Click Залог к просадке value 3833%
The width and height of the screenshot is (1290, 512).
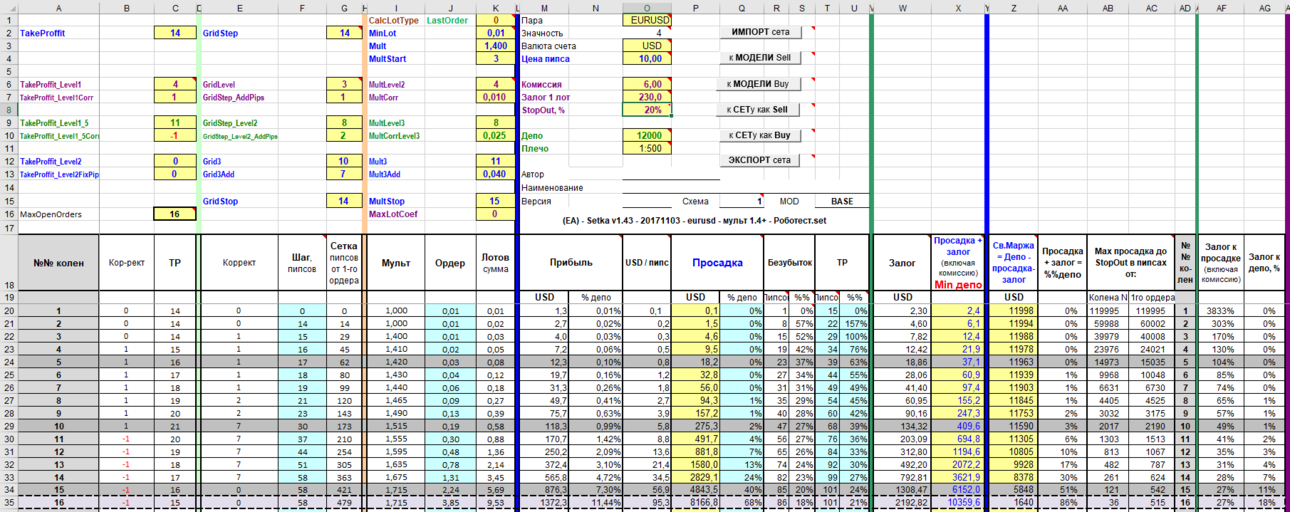tap(1220, 311)
